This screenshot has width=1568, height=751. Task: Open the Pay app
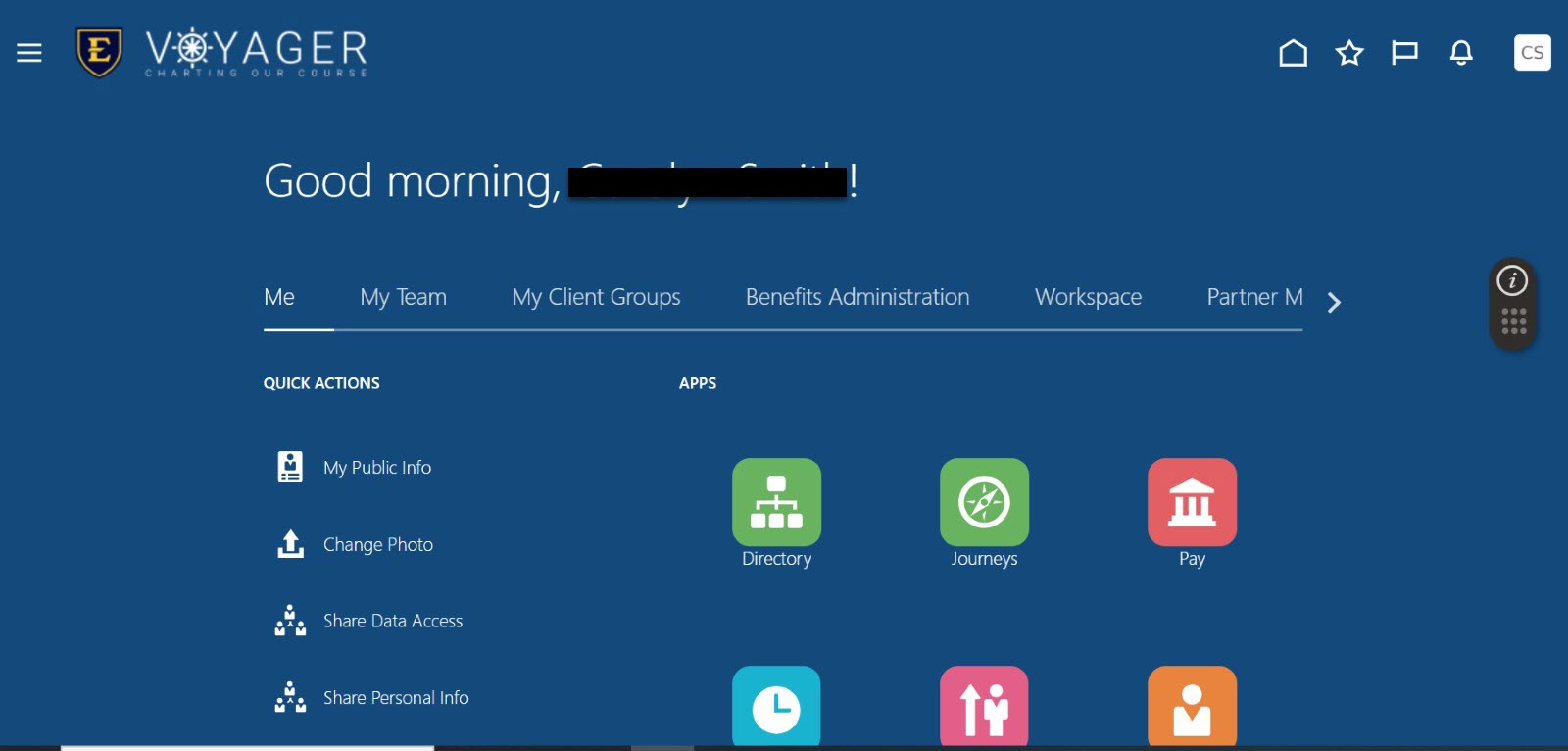click(x=1192, y=502)
